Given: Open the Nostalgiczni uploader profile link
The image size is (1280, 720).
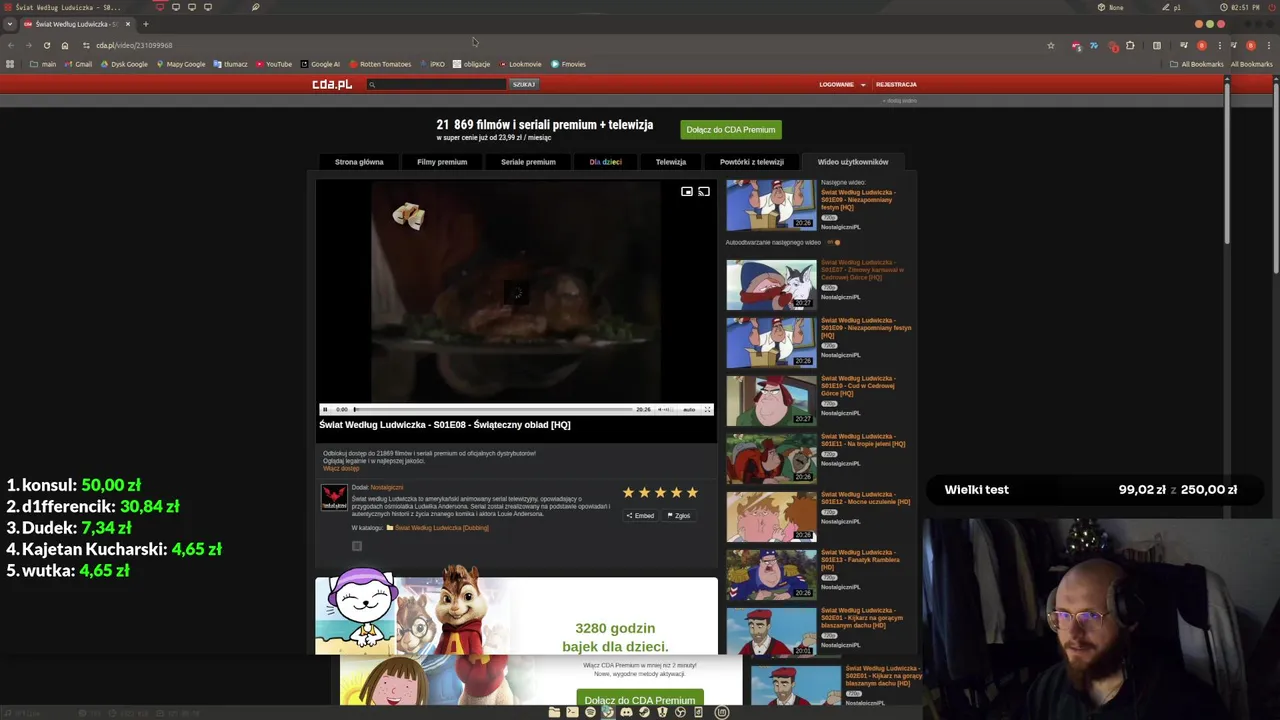Looking at the screenshot, I should click(387, 487).
